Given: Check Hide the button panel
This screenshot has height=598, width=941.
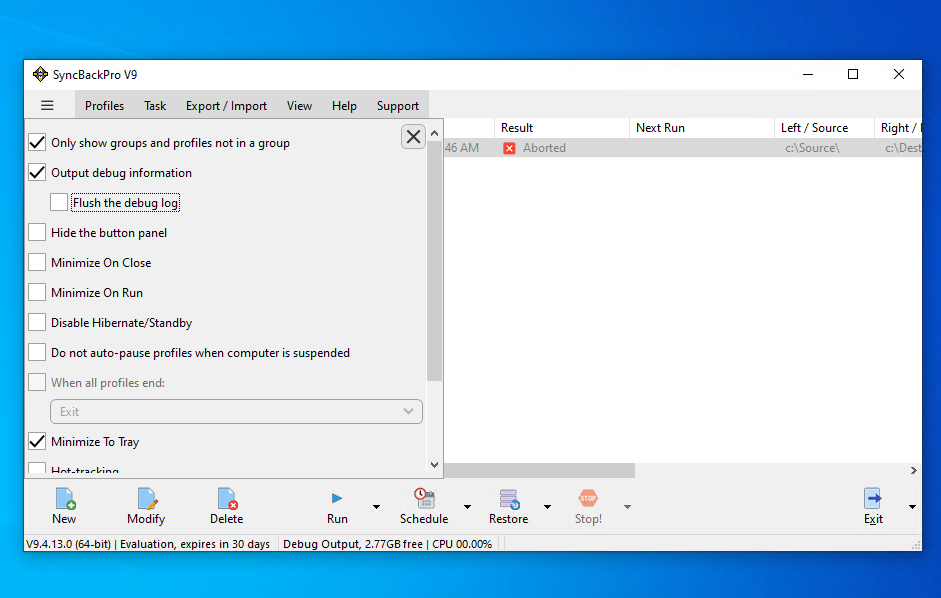Looking at the screenshot, I should pos(37,233).
